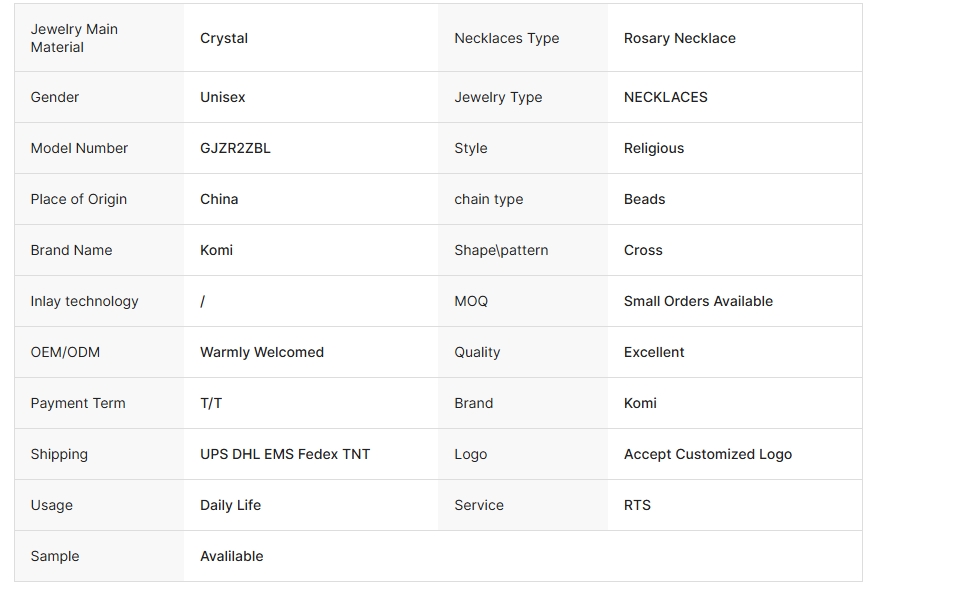Select the Rosary Necklace value cell

click(679, 38)
